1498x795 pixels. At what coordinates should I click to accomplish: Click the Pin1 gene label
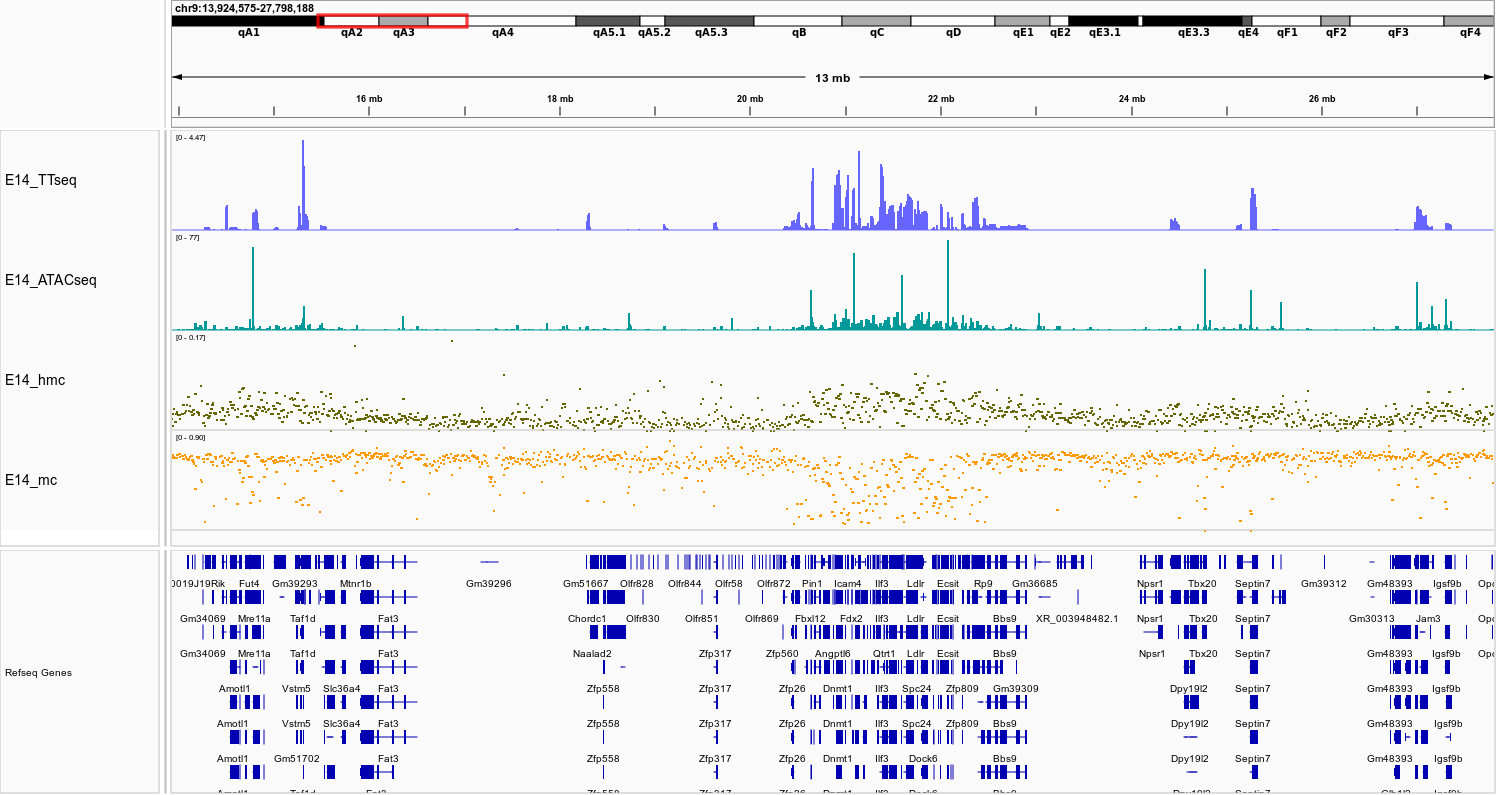(811, 583)
